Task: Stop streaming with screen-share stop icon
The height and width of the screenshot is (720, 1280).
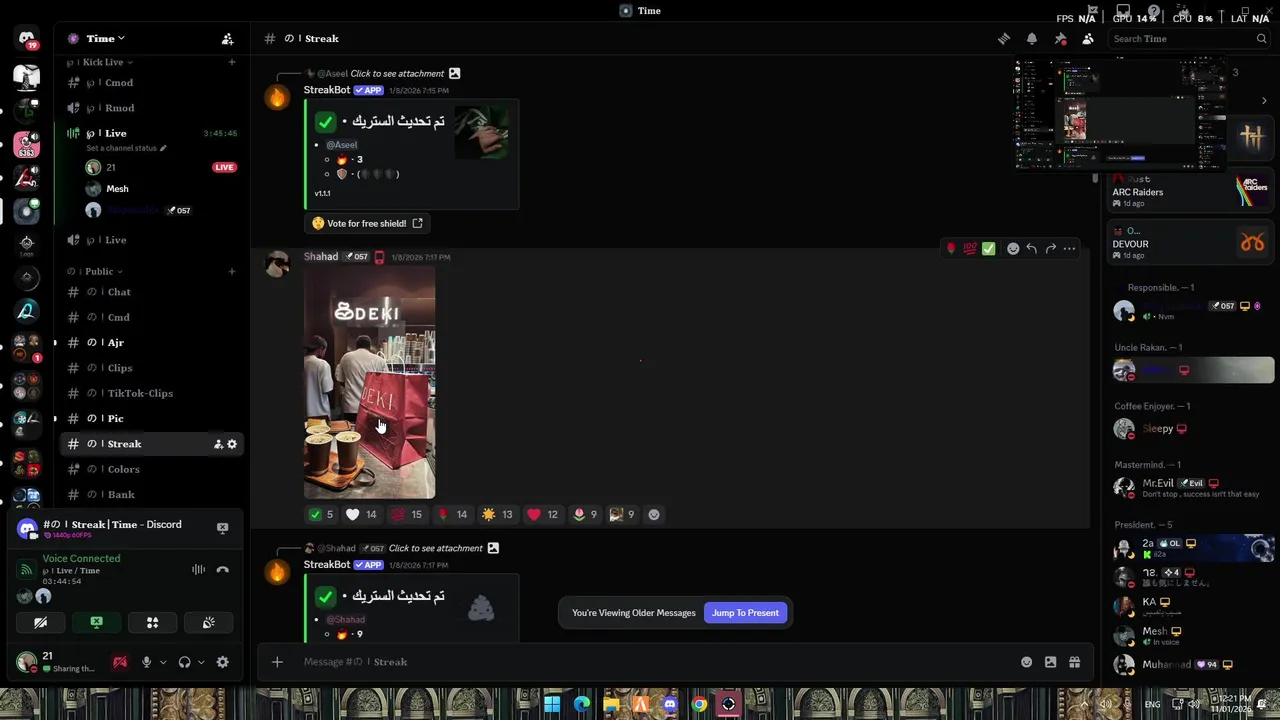Action: click(x=222, y=528)
